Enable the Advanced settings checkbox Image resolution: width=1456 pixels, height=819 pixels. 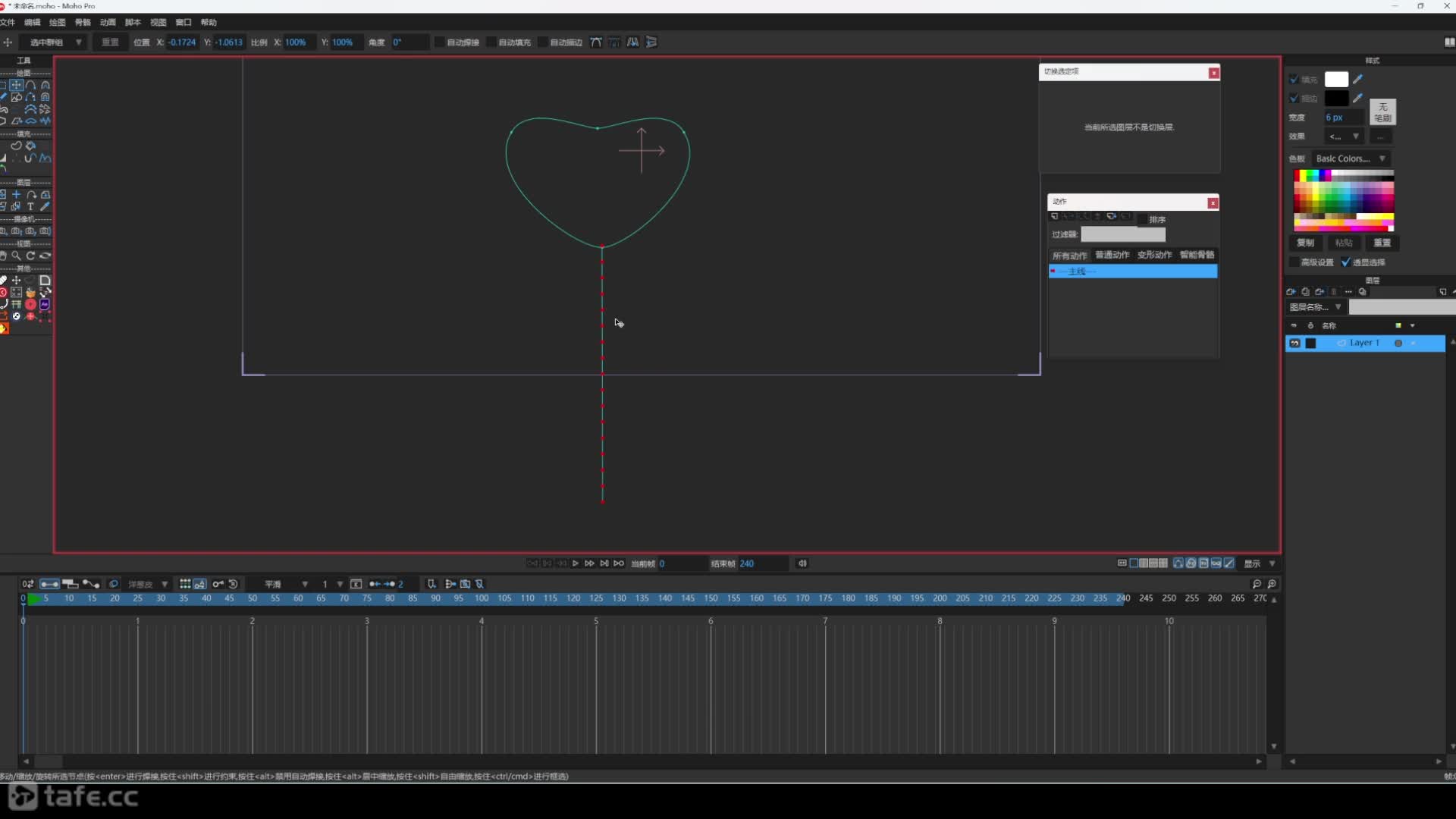[1294, 262]
